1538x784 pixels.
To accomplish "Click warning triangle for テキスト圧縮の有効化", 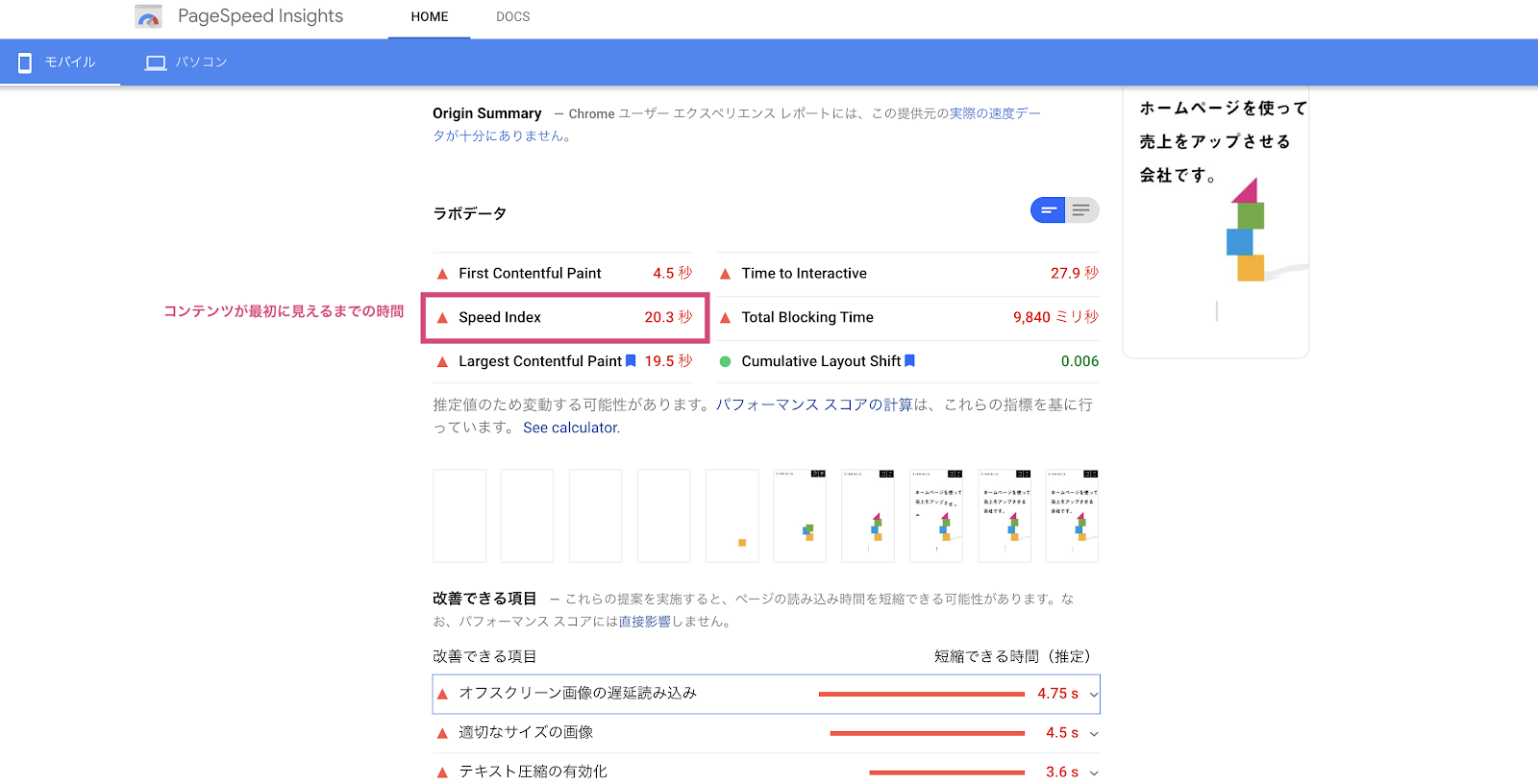I will point(442,772).
